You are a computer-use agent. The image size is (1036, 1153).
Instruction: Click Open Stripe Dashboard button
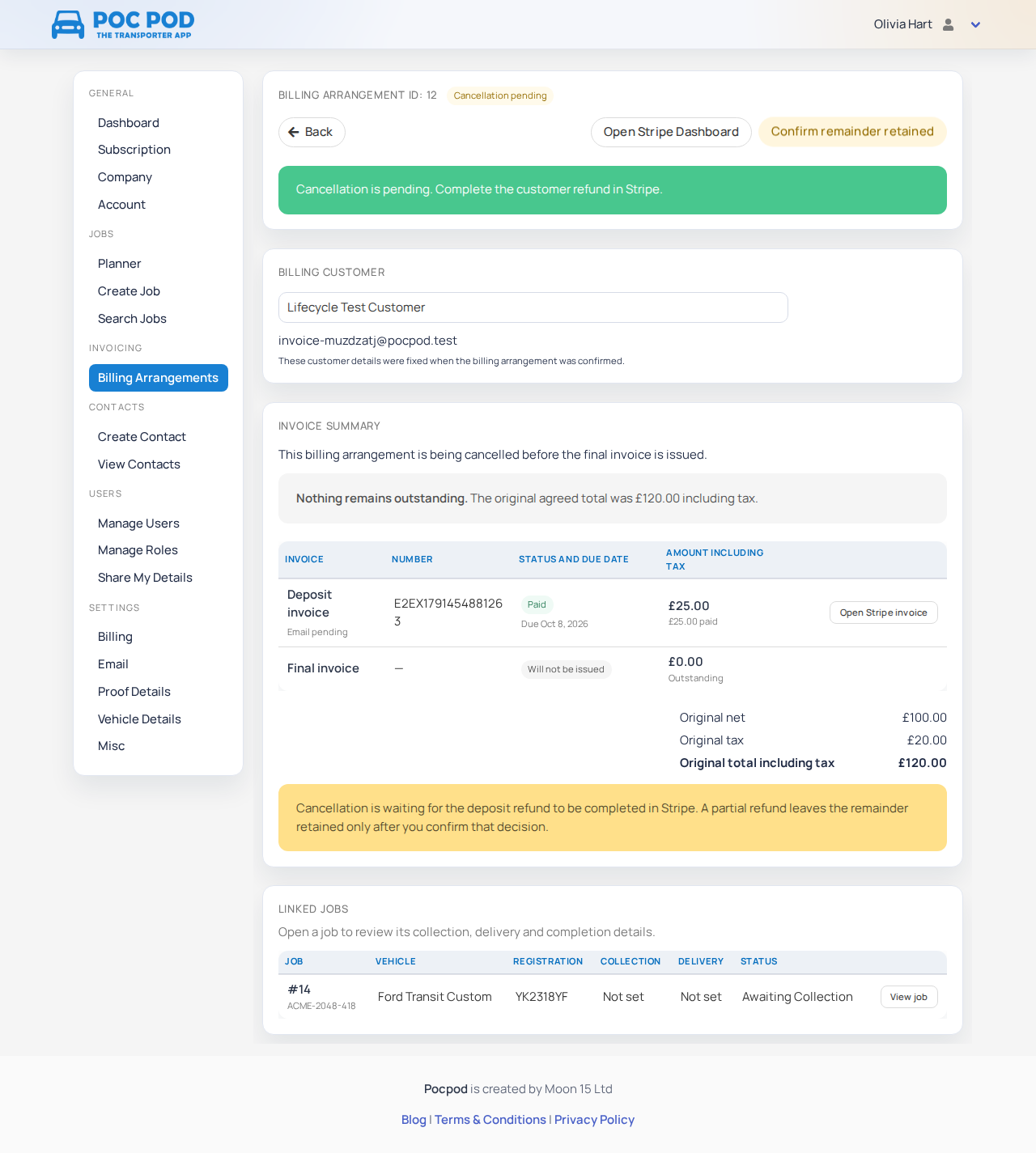pyautogui.click(x=671, y=132)
